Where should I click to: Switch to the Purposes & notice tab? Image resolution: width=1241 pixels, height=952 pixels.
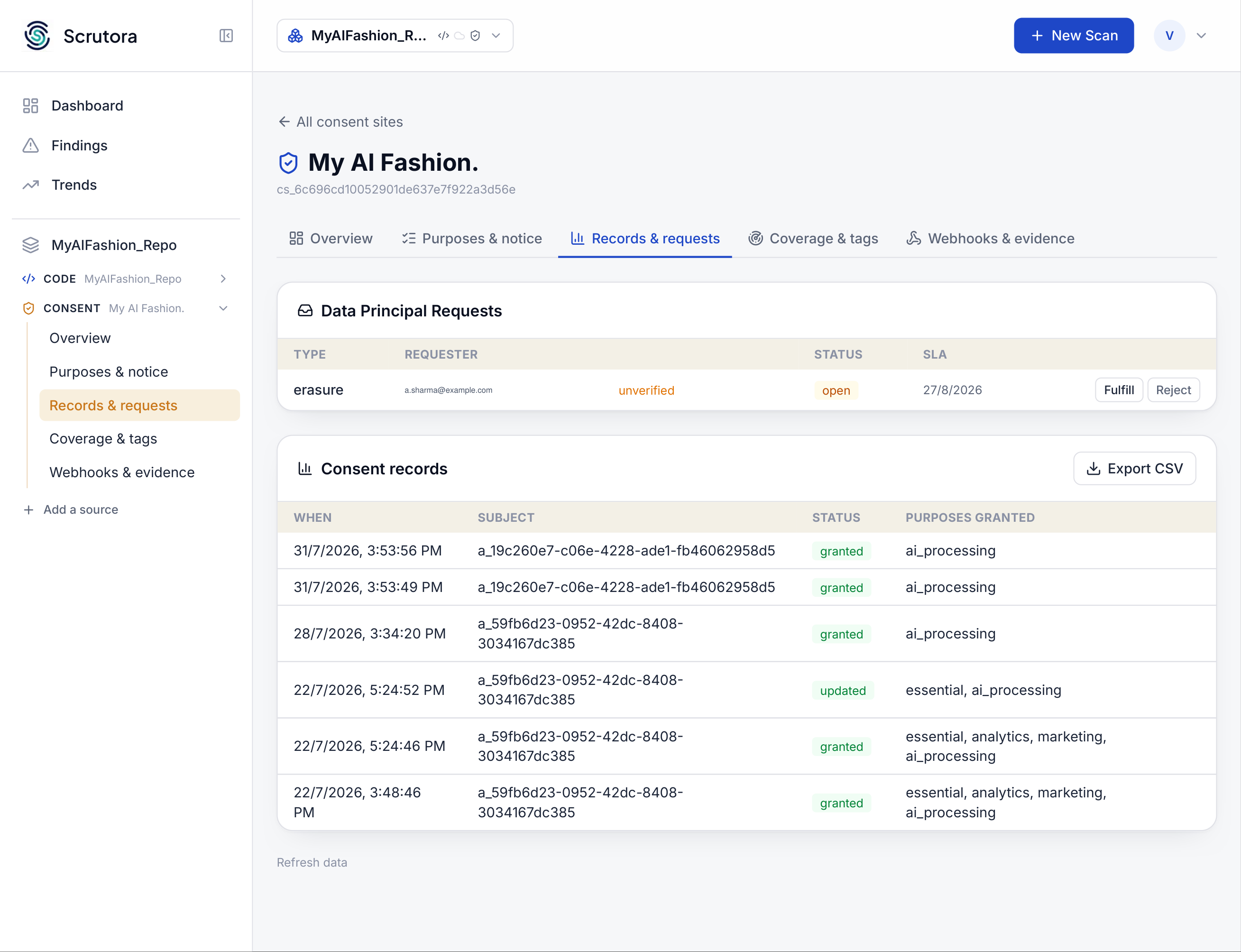(471, 239)
